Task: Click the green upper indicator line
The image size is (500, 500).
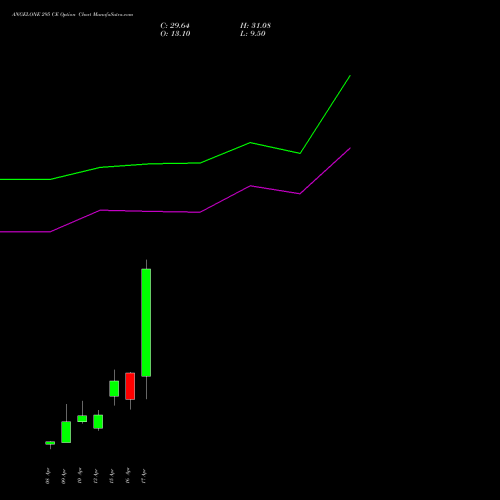Action: tap(200, 163)
